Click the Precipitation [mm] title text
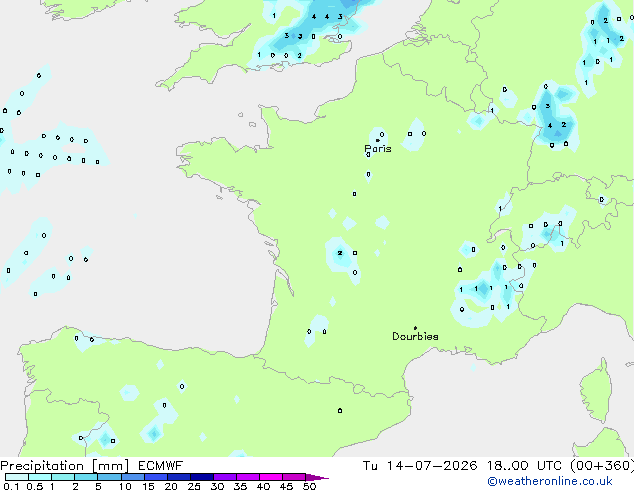634x490 pixels. 65,466
